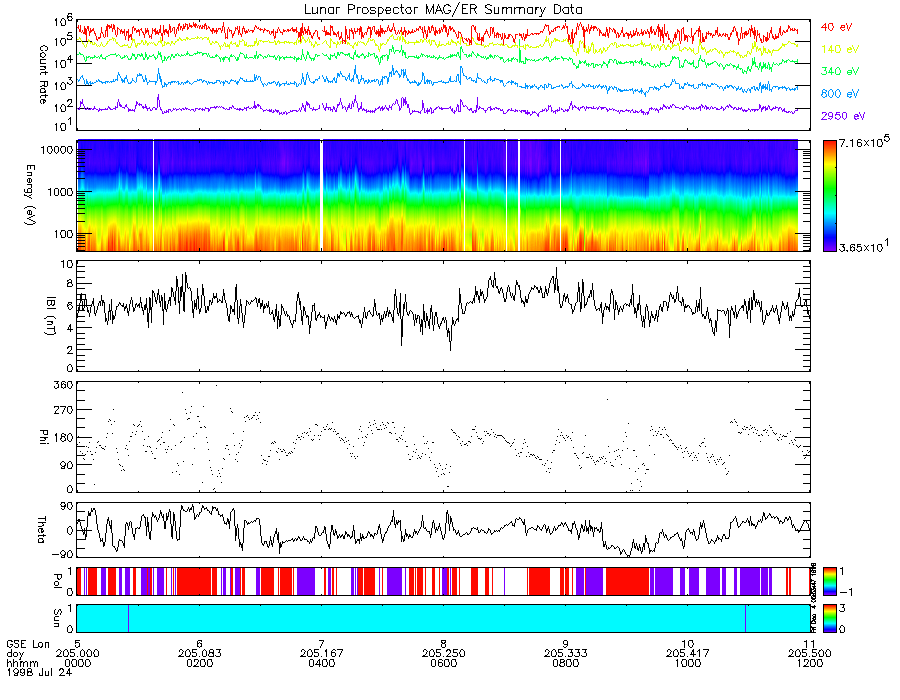The width and height of the screenshot is (900, 700).
Task: Click the 140 eV yellow legend label
Action: (840, 49)
